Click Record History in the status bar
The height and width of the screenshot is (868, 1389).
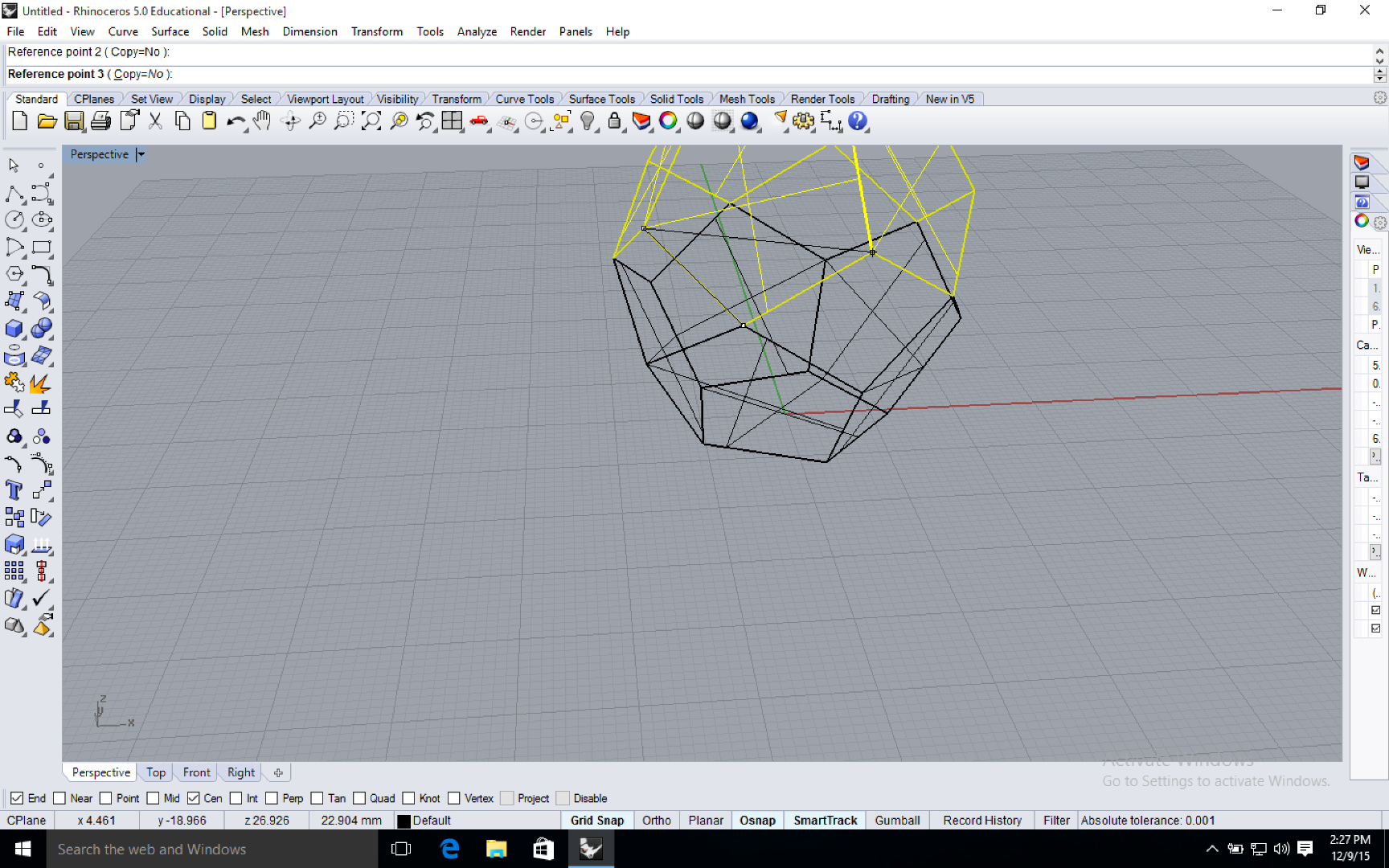point(981,820)
